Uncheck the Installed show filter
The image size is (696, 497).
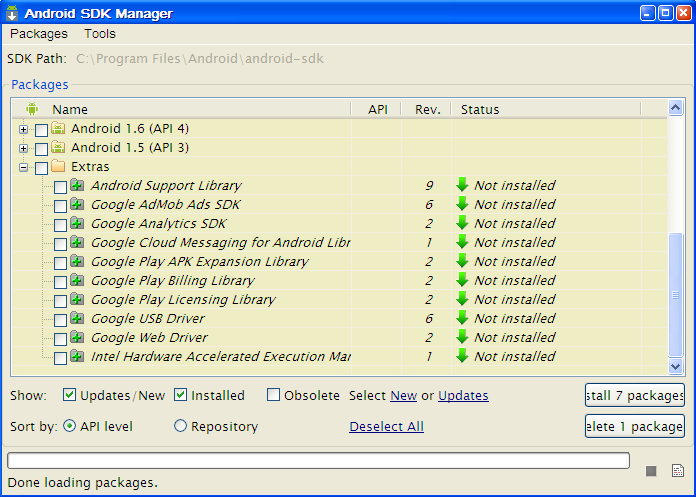coord(180,394)
